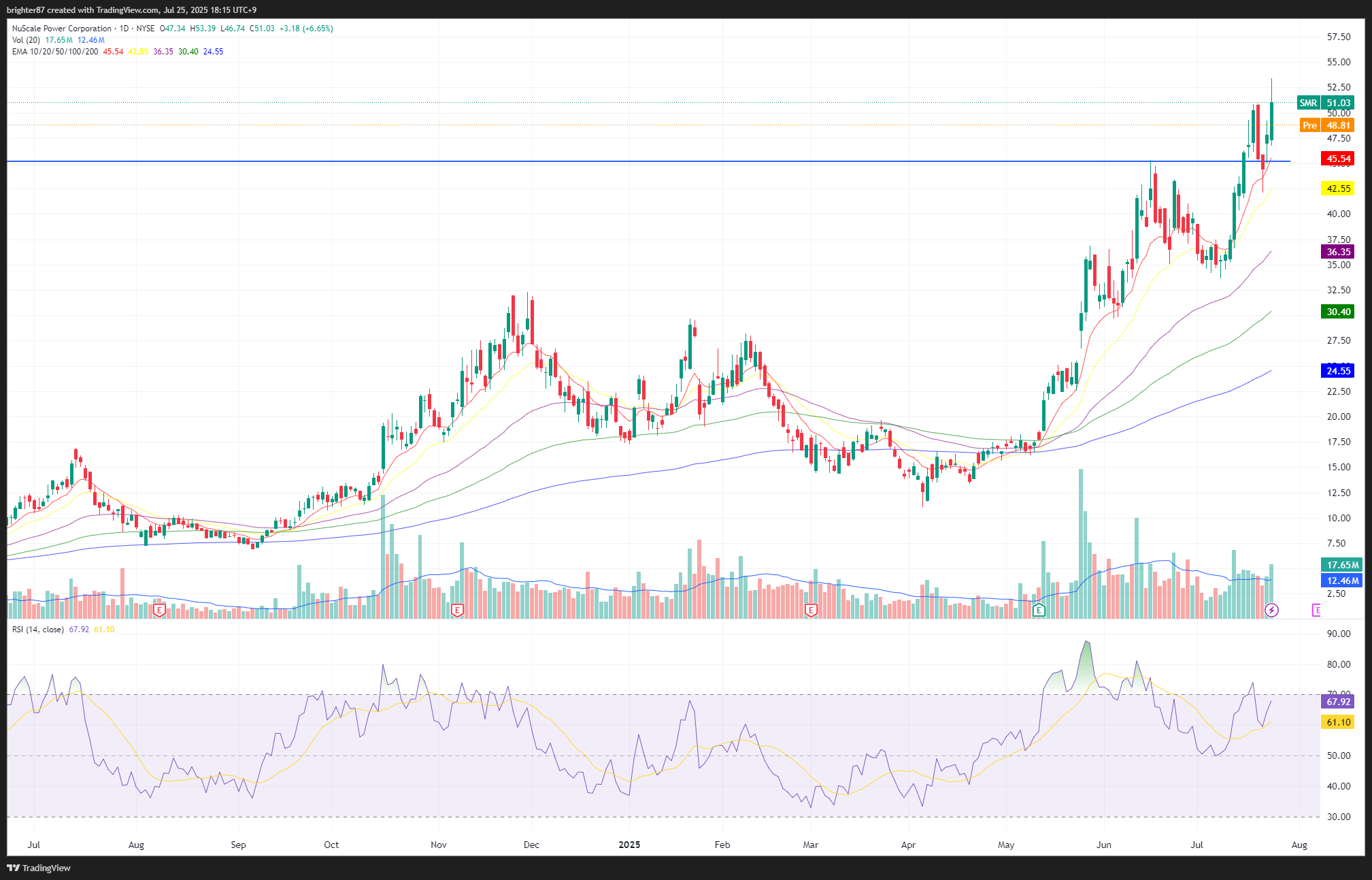Click the TradingView logo at bottom left
This screenshot has height=880, width=1372.
point(39,868)
